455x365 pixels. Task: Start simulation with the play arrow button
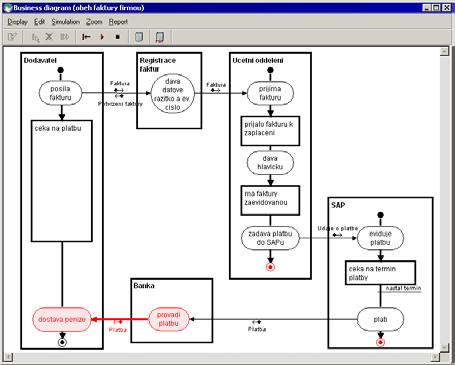pos(102,37)
